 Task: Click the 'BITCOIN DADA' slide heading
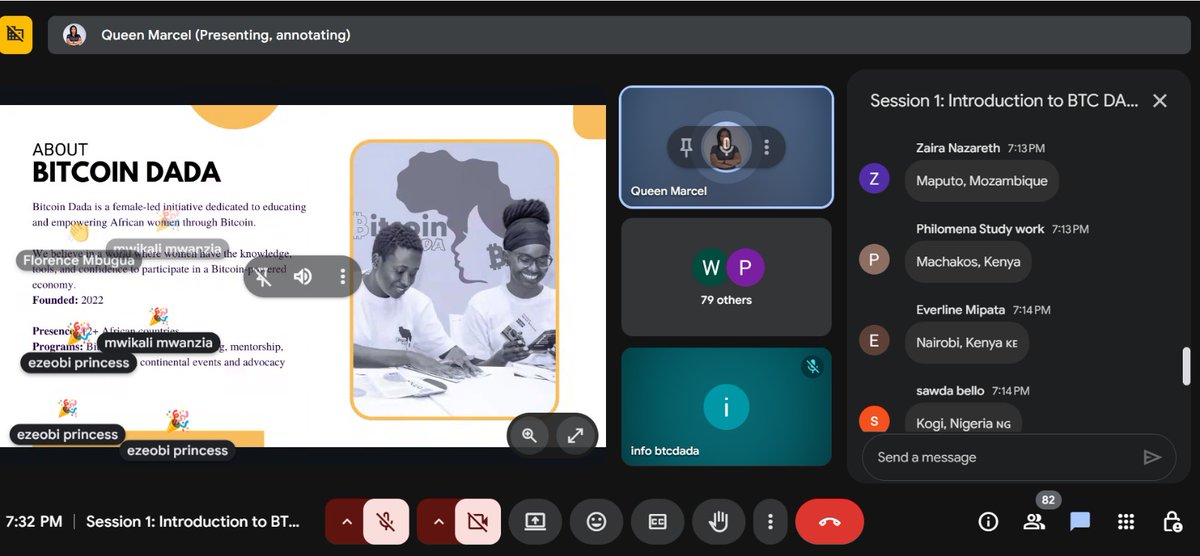pyautogui.click(x=126, y=172)
